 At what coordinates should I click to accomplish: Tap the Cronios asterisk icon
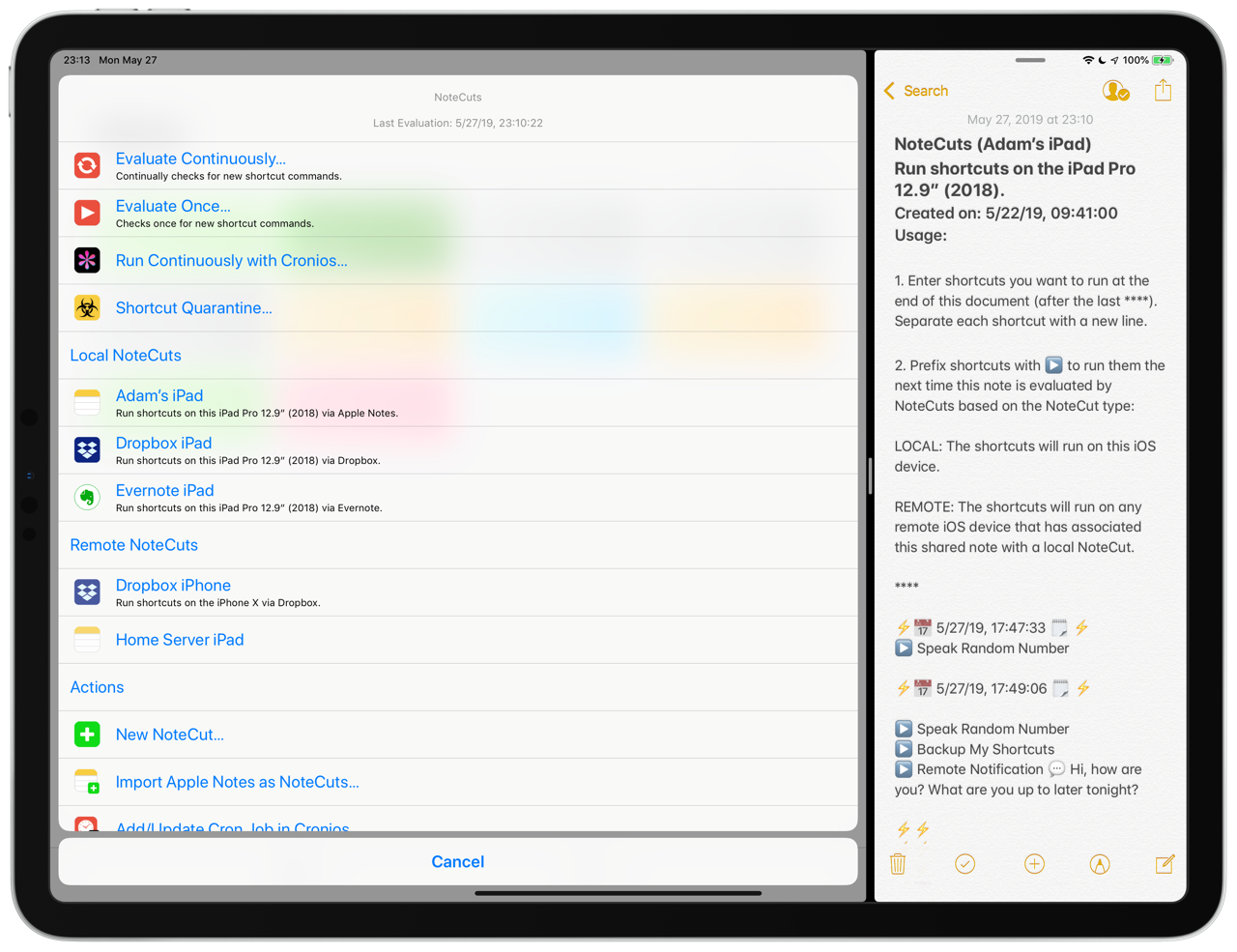tap(87, 260)
